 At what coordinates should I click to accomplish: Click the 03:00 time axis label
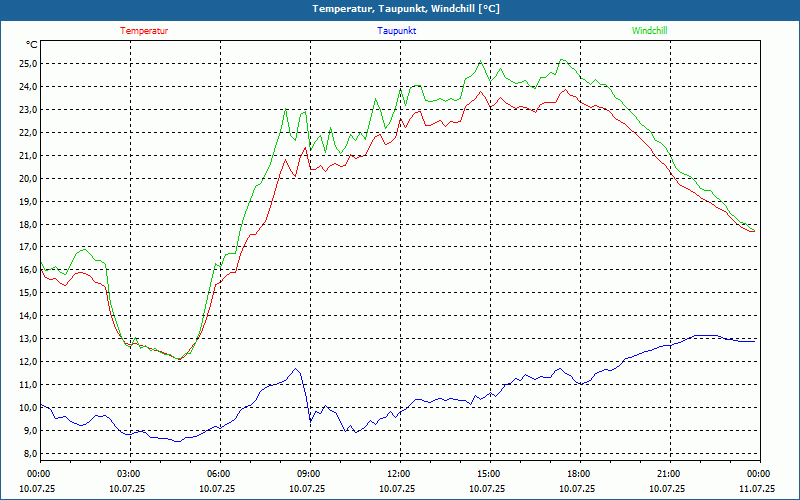click(131, 474)
